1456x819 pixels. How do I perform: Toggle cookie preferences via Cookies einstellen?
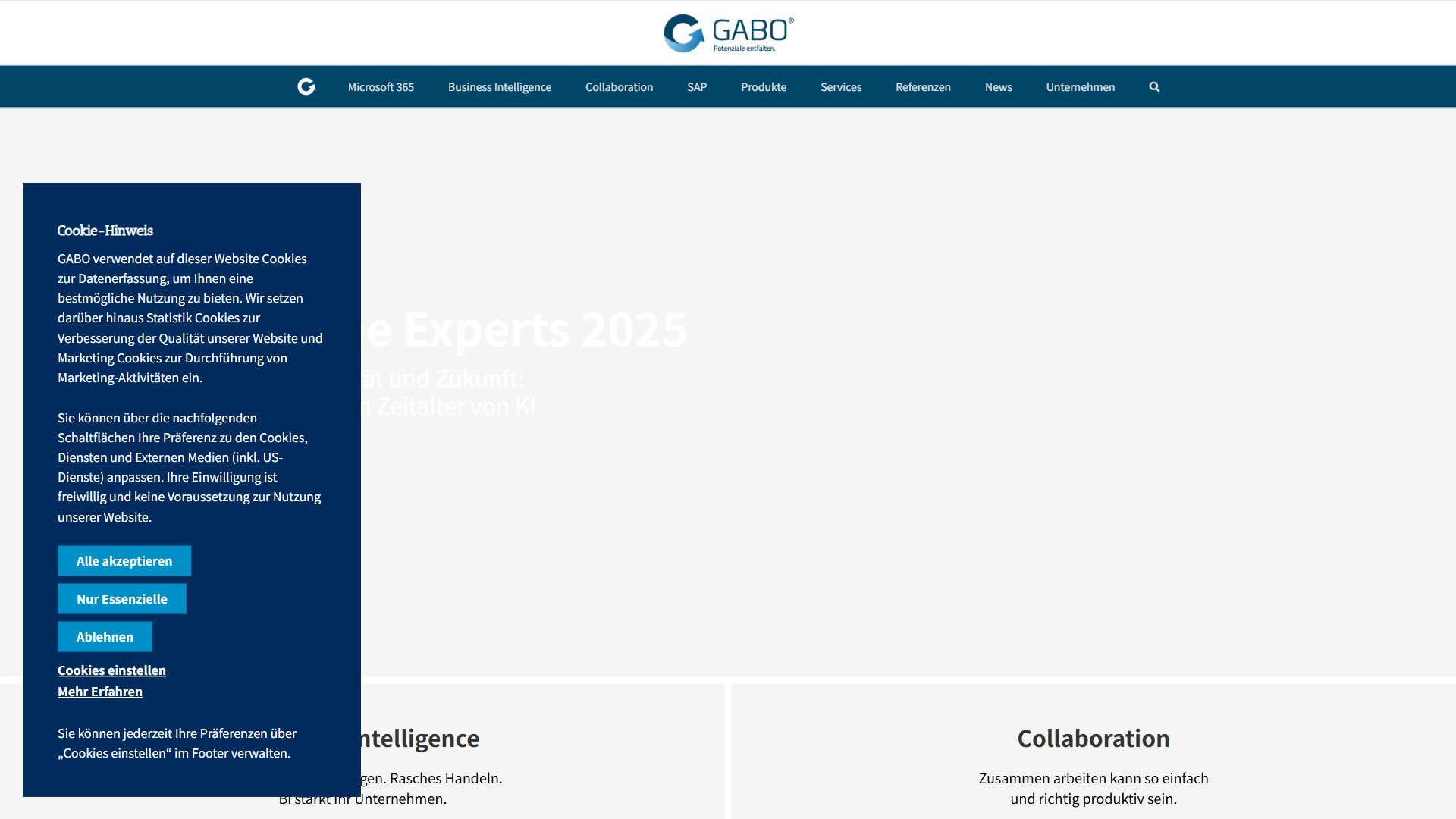111,670
